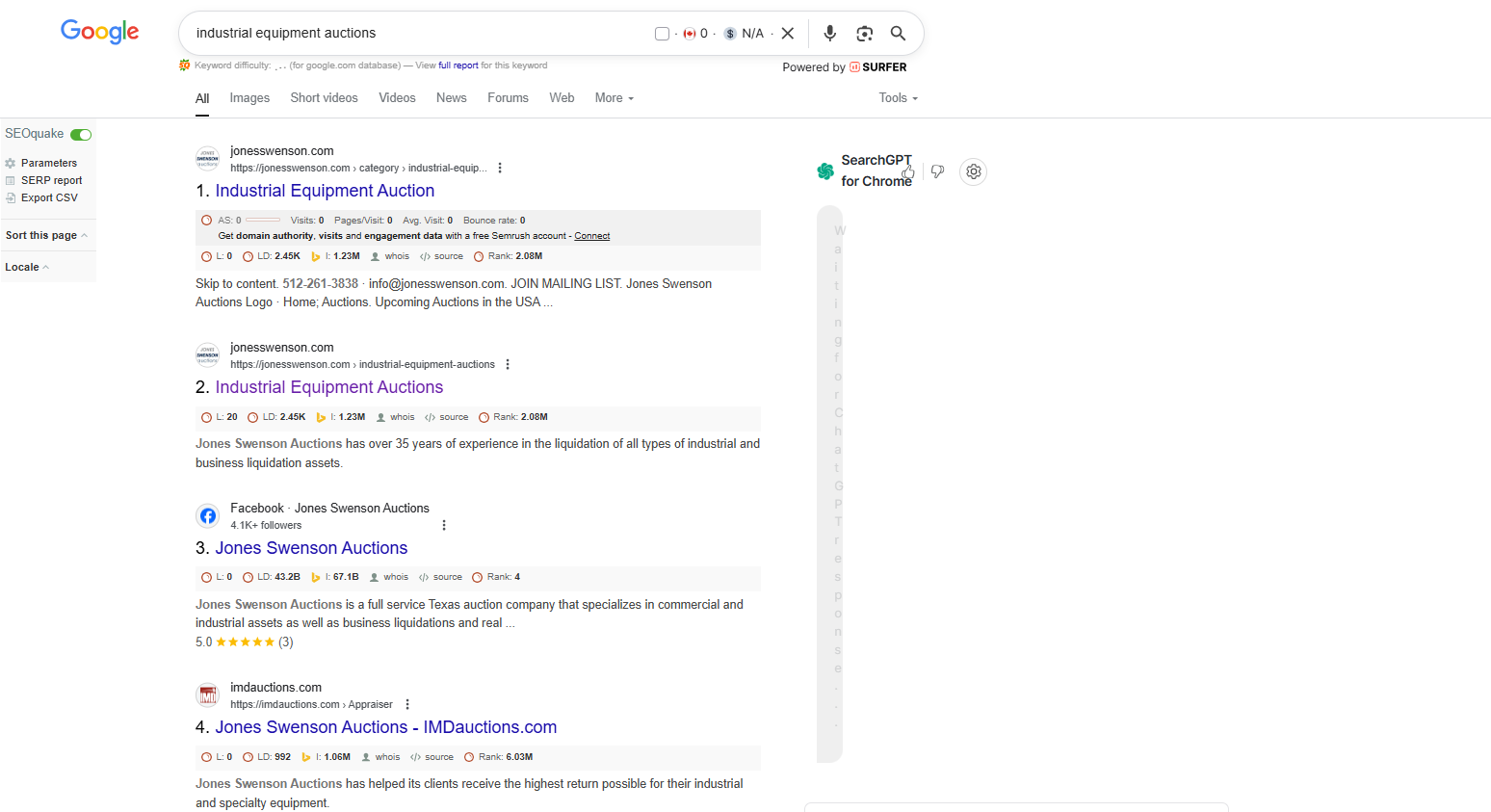Switch to the Forums tab
Image resolution: width=1491 pixels, height=812 pixels.
click(508, 98)
